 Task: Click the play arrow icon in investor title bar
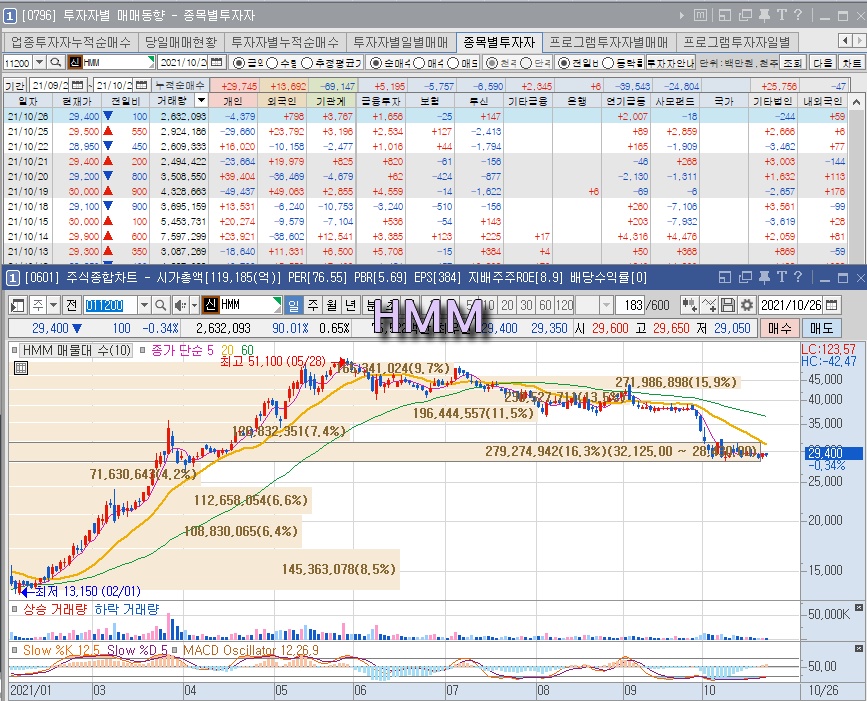pos(682,15)
